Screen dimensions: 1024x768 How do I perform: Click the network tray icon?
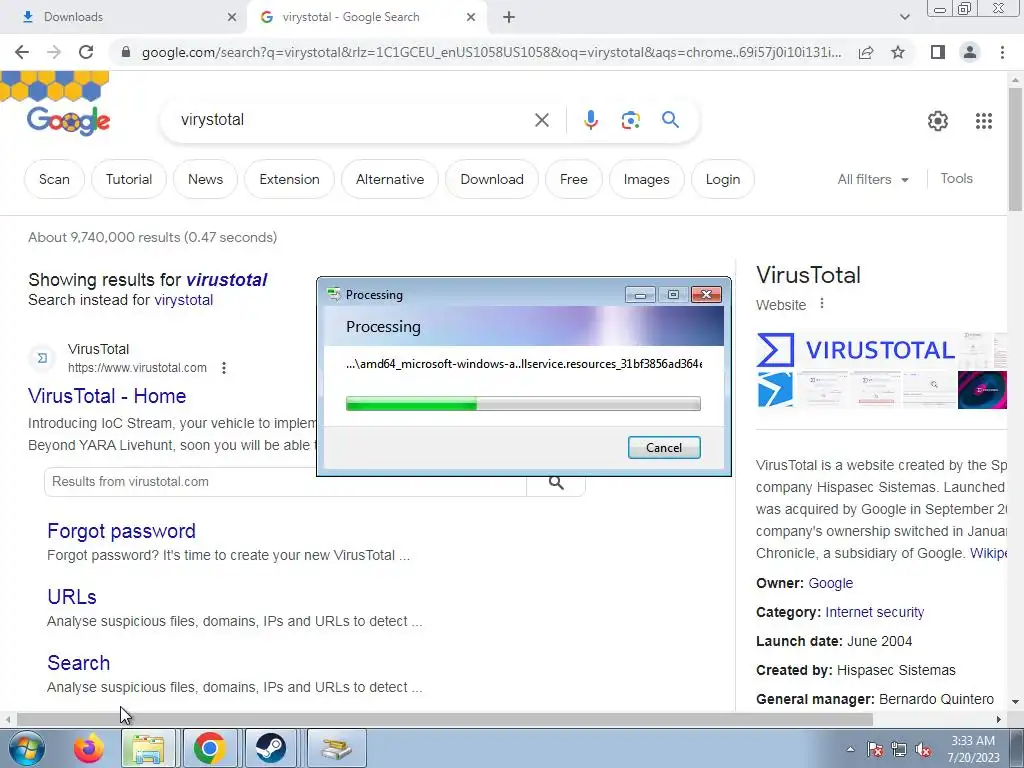[899, 750]
